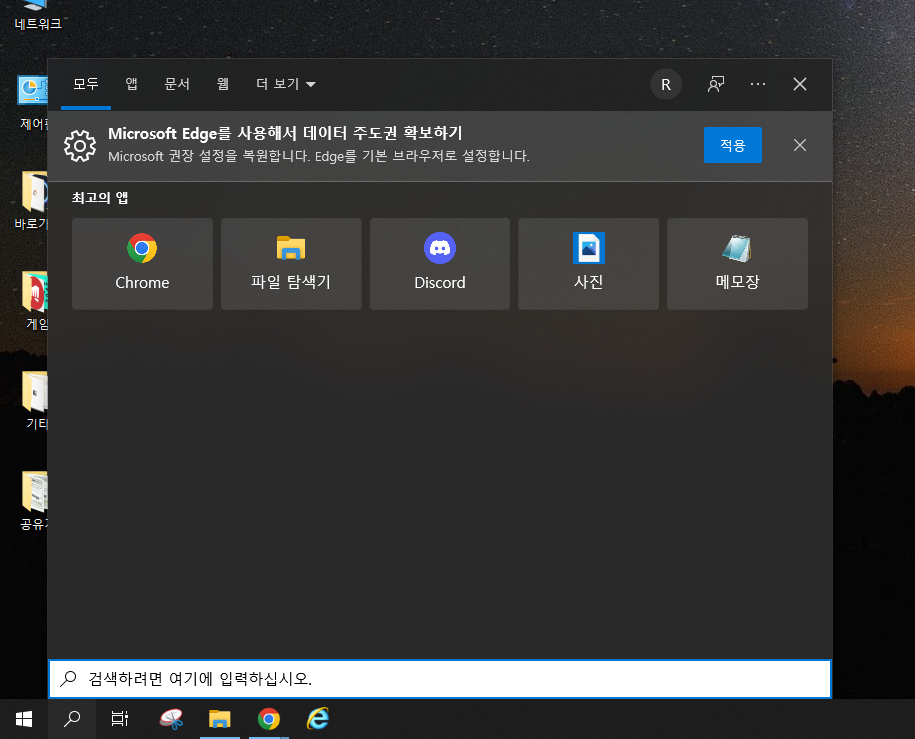This screenshot has width=915, height=739.
Task: Click the taskbar search magnifier icon
Action: coord(72,719)
